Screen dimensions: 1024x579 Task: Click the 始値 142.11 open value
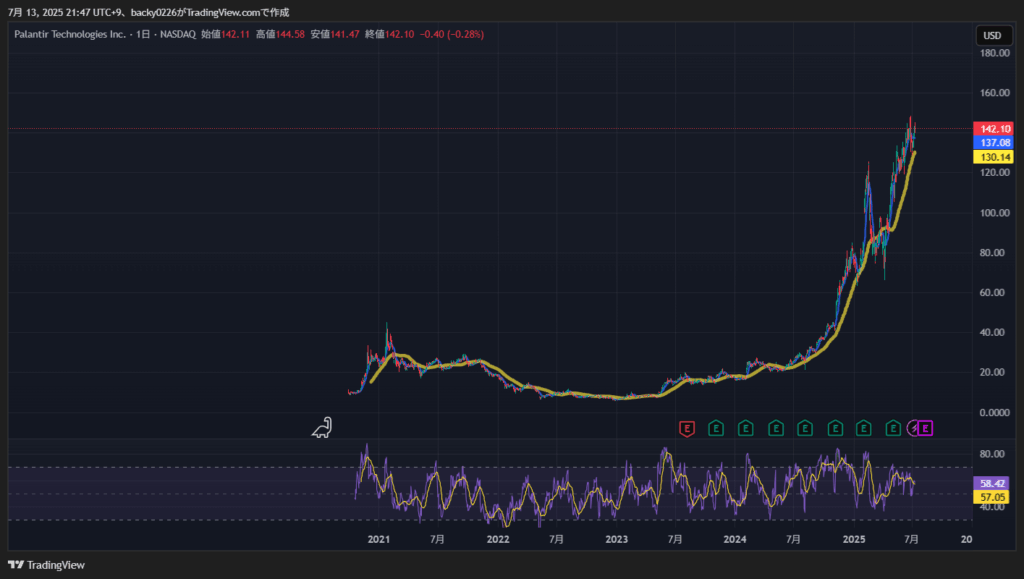tap(225, 34)
